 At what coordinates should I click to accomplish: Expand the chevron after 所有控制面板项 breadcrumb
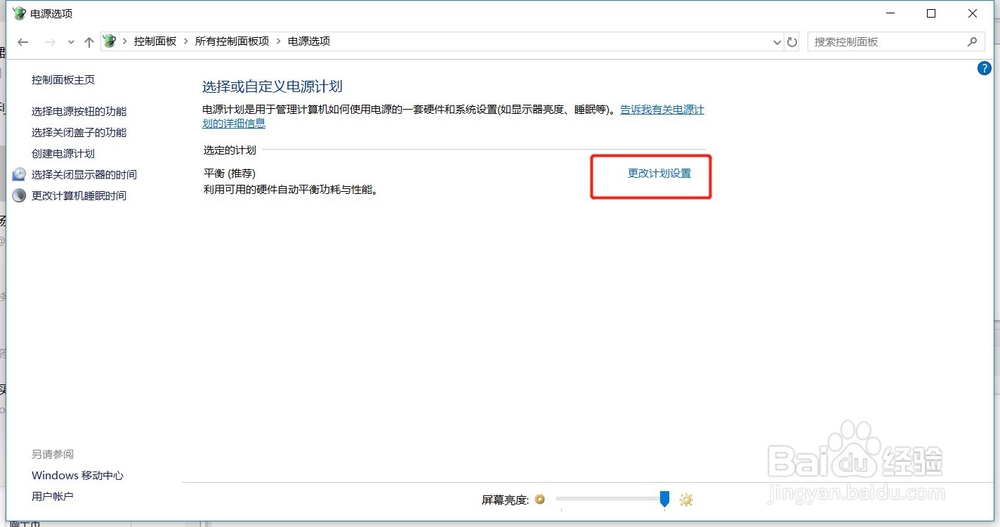point(279,41)
